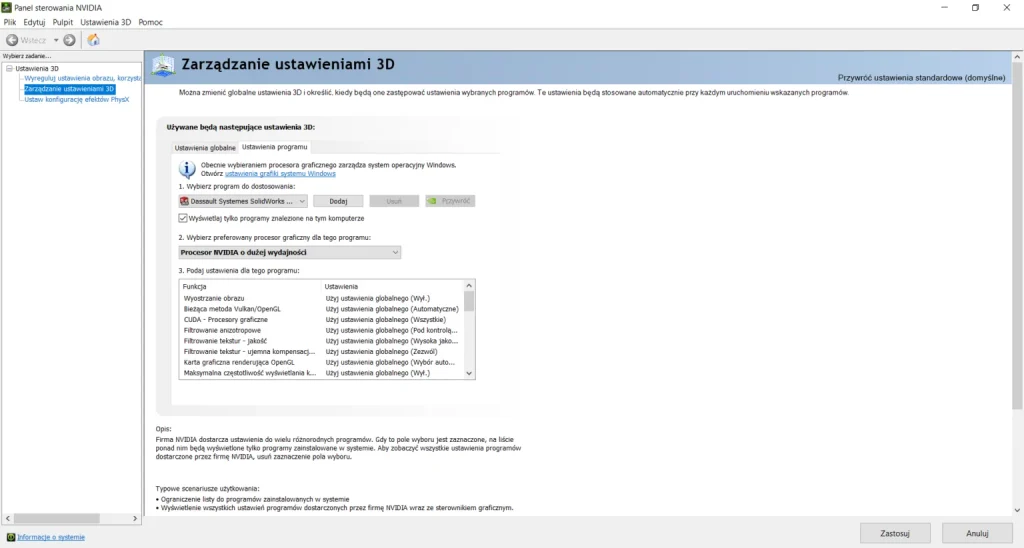Viewport: 1024px width, 548px height.
Task: Collapse the Ustawienia 3D tree node
Action: (x=9, y=68)
